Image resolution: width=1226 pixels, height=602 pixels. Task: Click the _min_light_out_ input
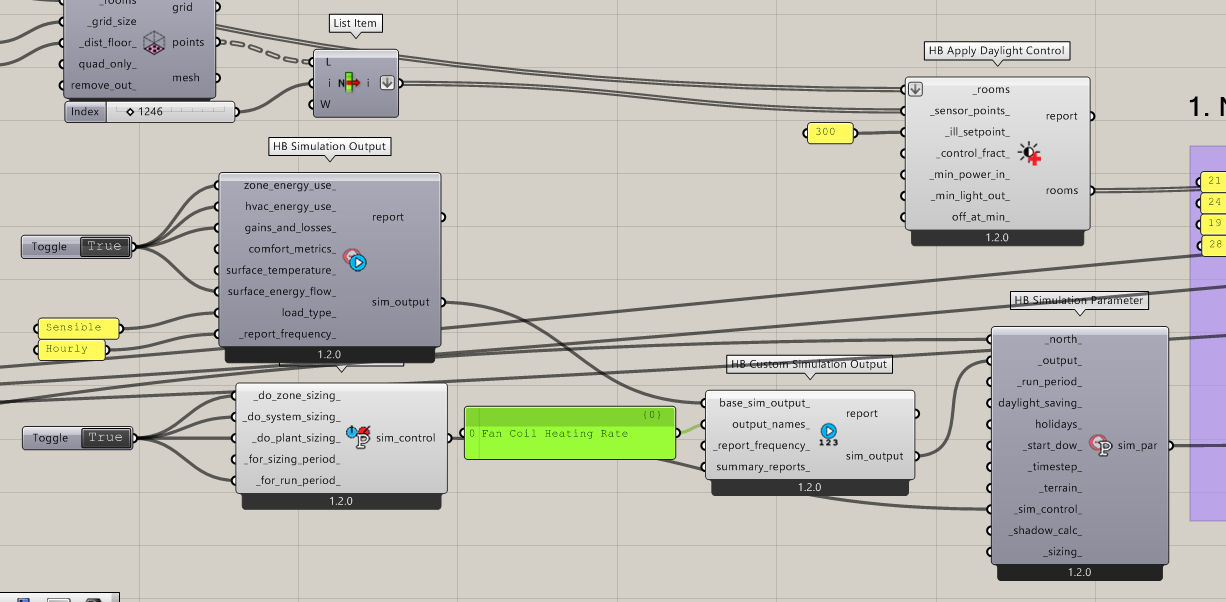(x=973, y=196)
